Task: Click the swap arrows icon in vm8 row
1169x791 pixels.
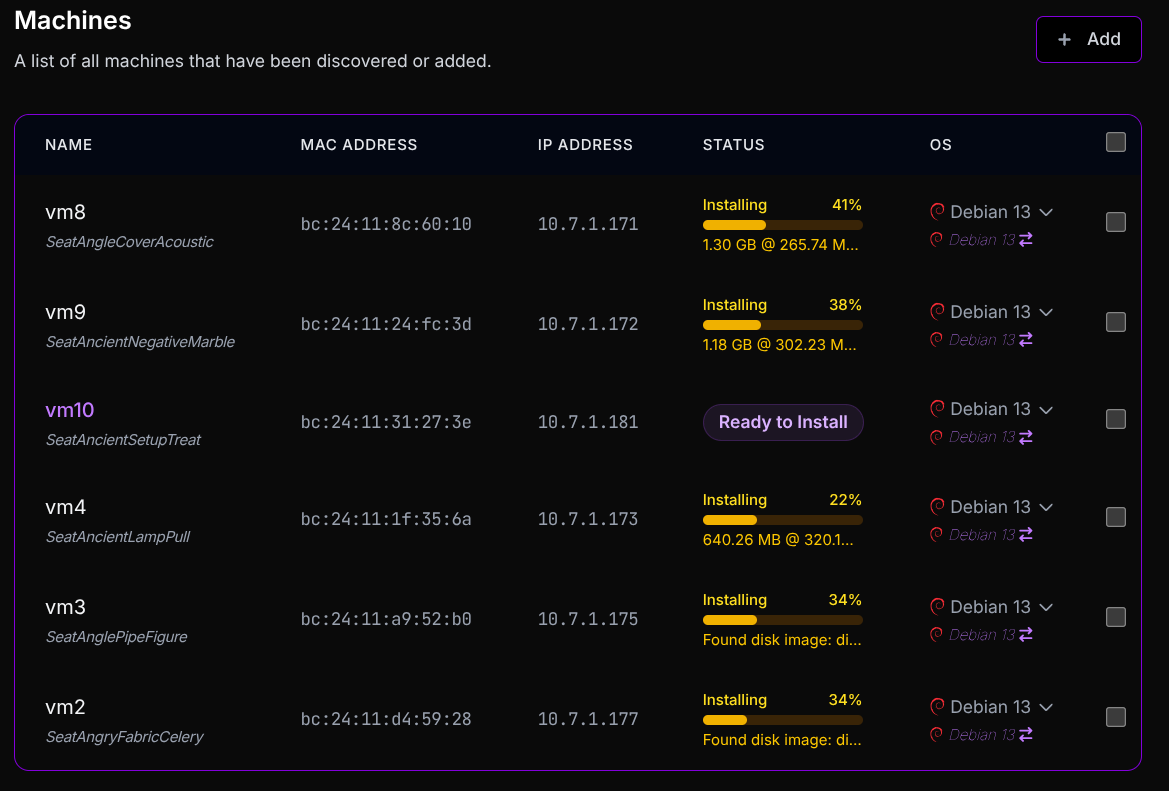Action: (1025, 240)
